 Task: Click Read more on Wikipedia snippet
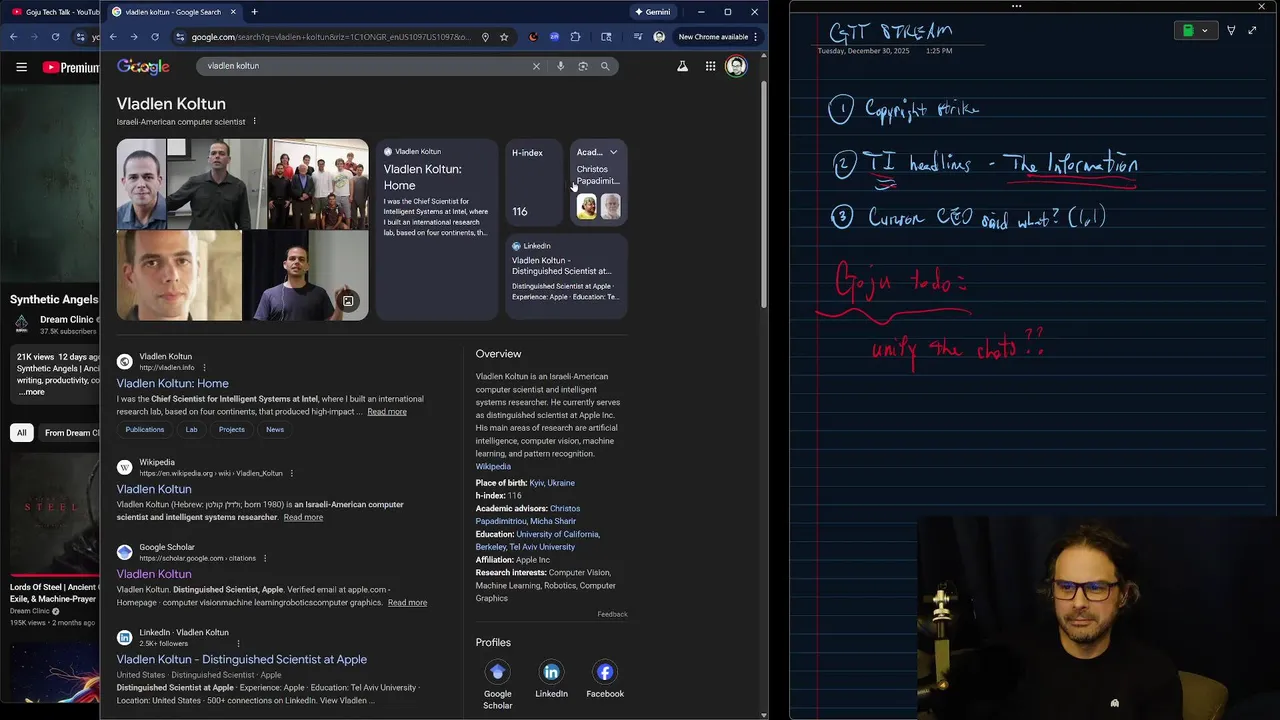point(303,517)
